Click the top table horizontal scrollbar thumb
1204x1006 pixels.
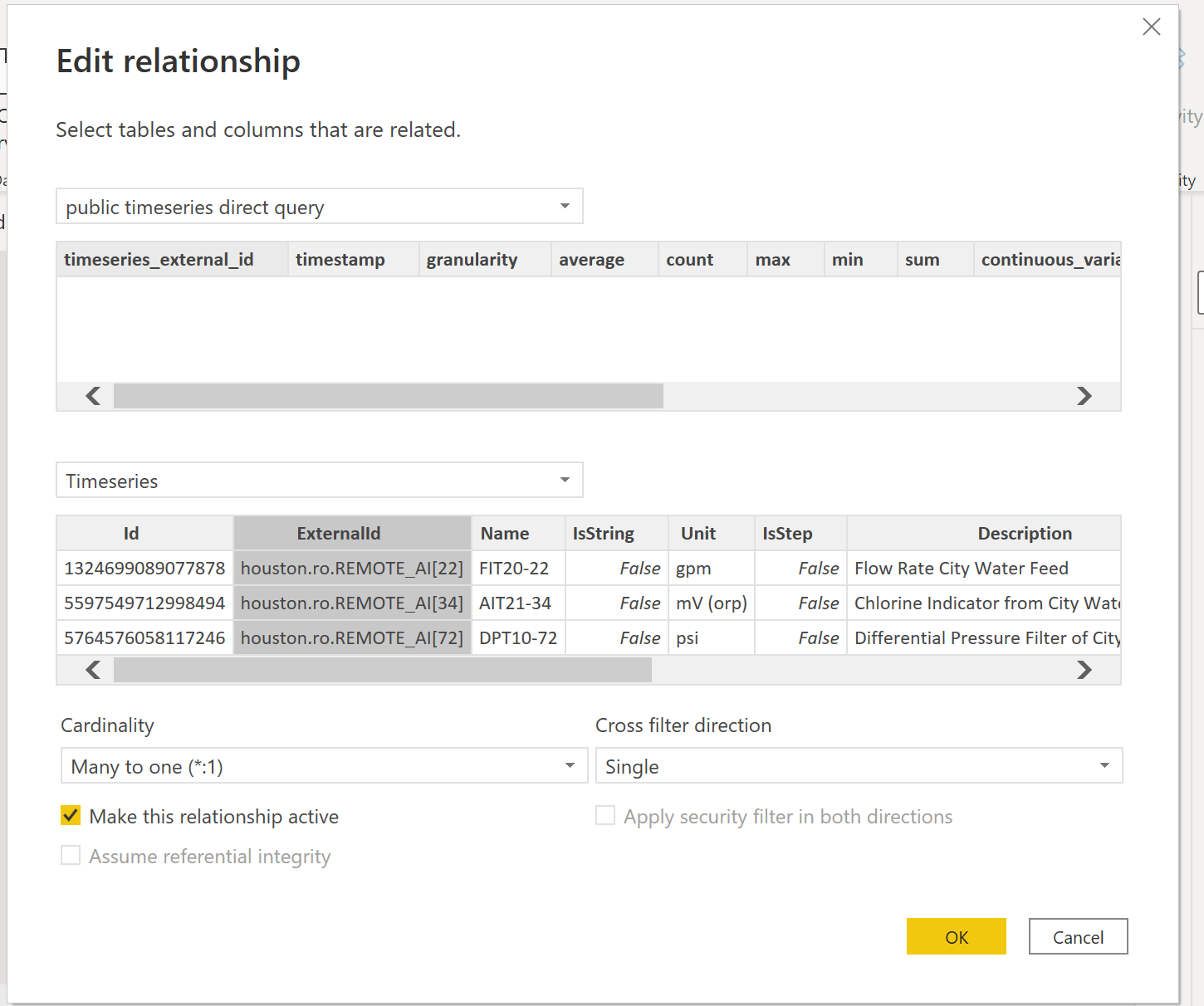click(x=388, y=396)
